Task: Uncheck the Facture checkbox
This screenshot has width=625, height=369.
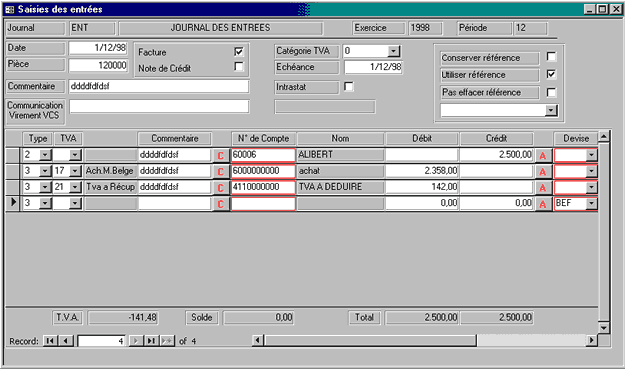Action: click(239, 52)
